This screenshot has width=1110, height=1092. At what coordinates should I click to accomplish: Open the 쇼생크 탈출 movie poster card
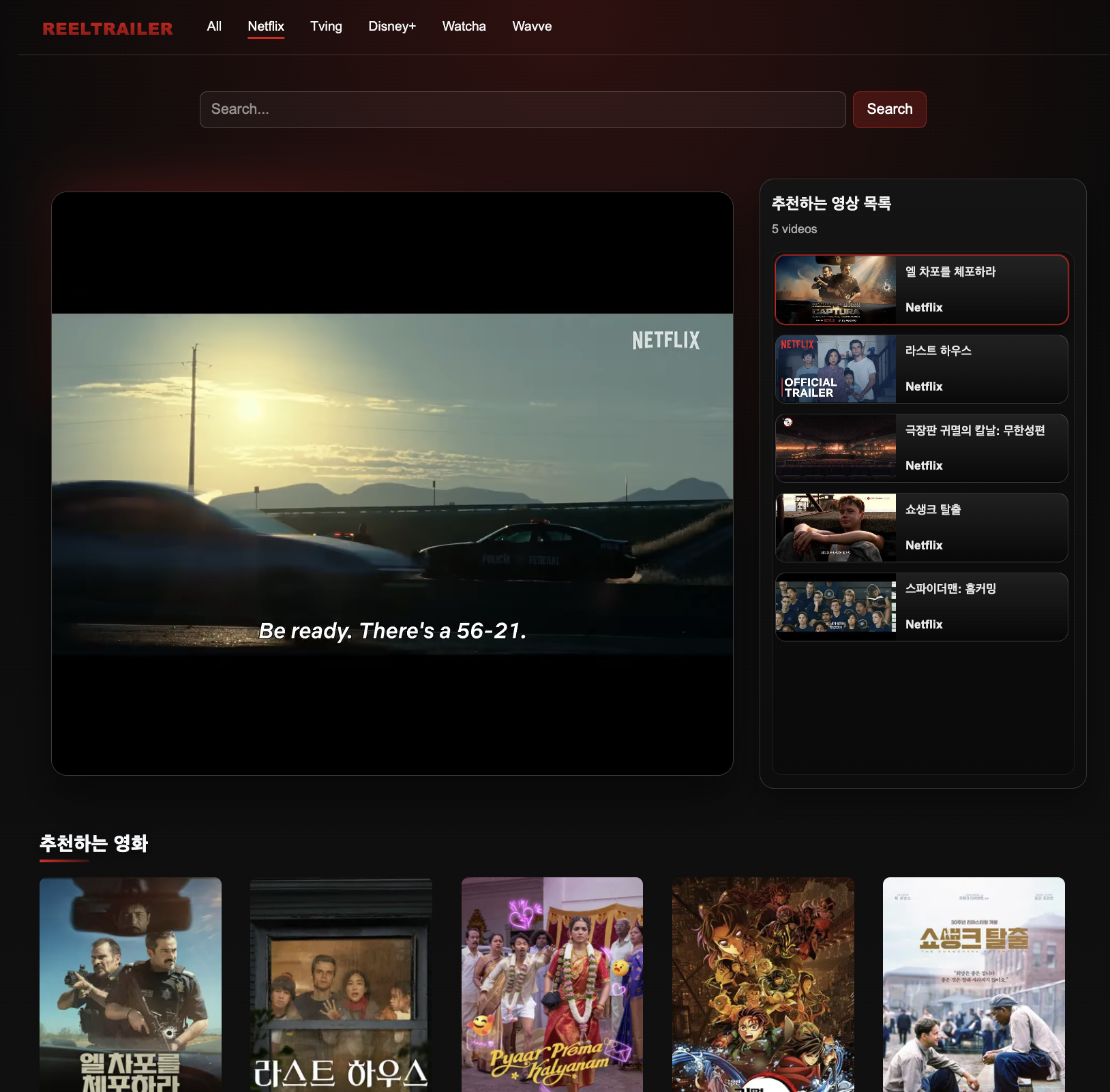pos(974,985)
